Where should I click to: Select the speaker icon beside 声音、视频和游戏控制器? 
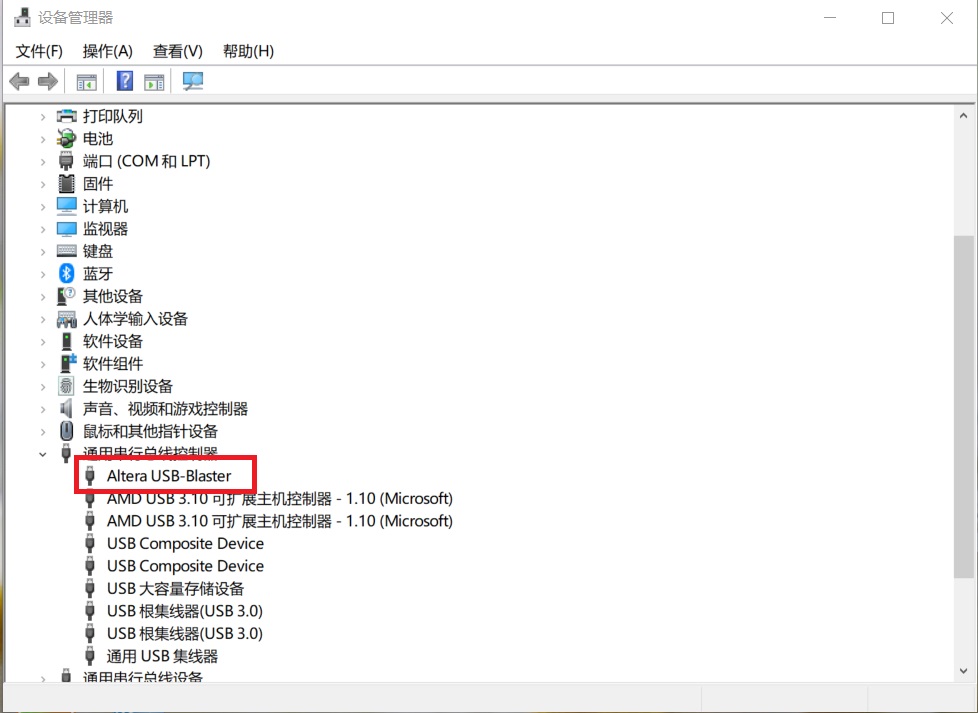tap(67, 409)
